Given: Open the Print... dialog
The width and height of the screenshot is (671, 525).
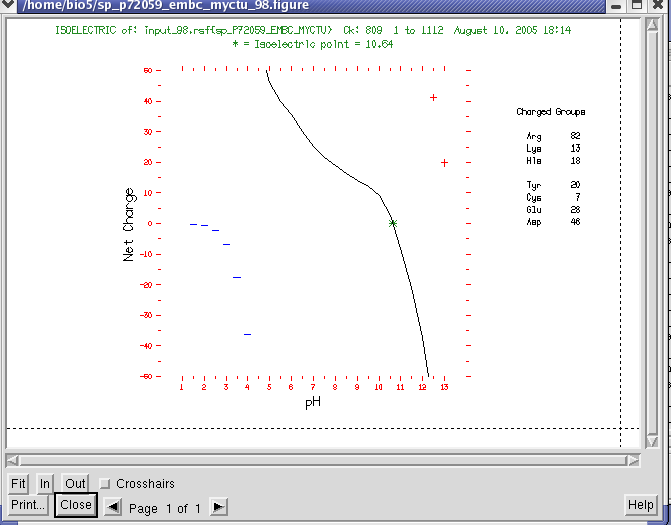Looking at the screenshot, I should [28, 505].
